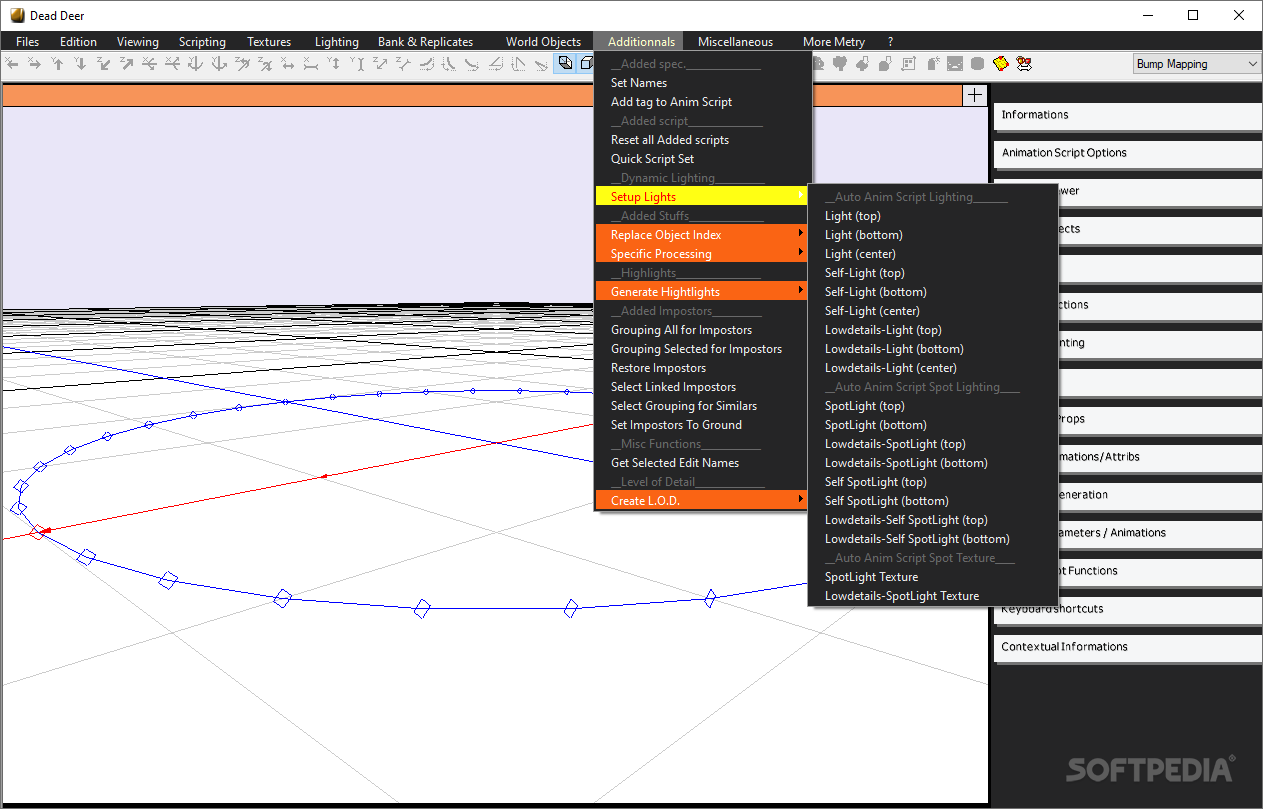Click the Y-axis down arrow move icon
The image size is (1263, 809).
coord(80,63)
